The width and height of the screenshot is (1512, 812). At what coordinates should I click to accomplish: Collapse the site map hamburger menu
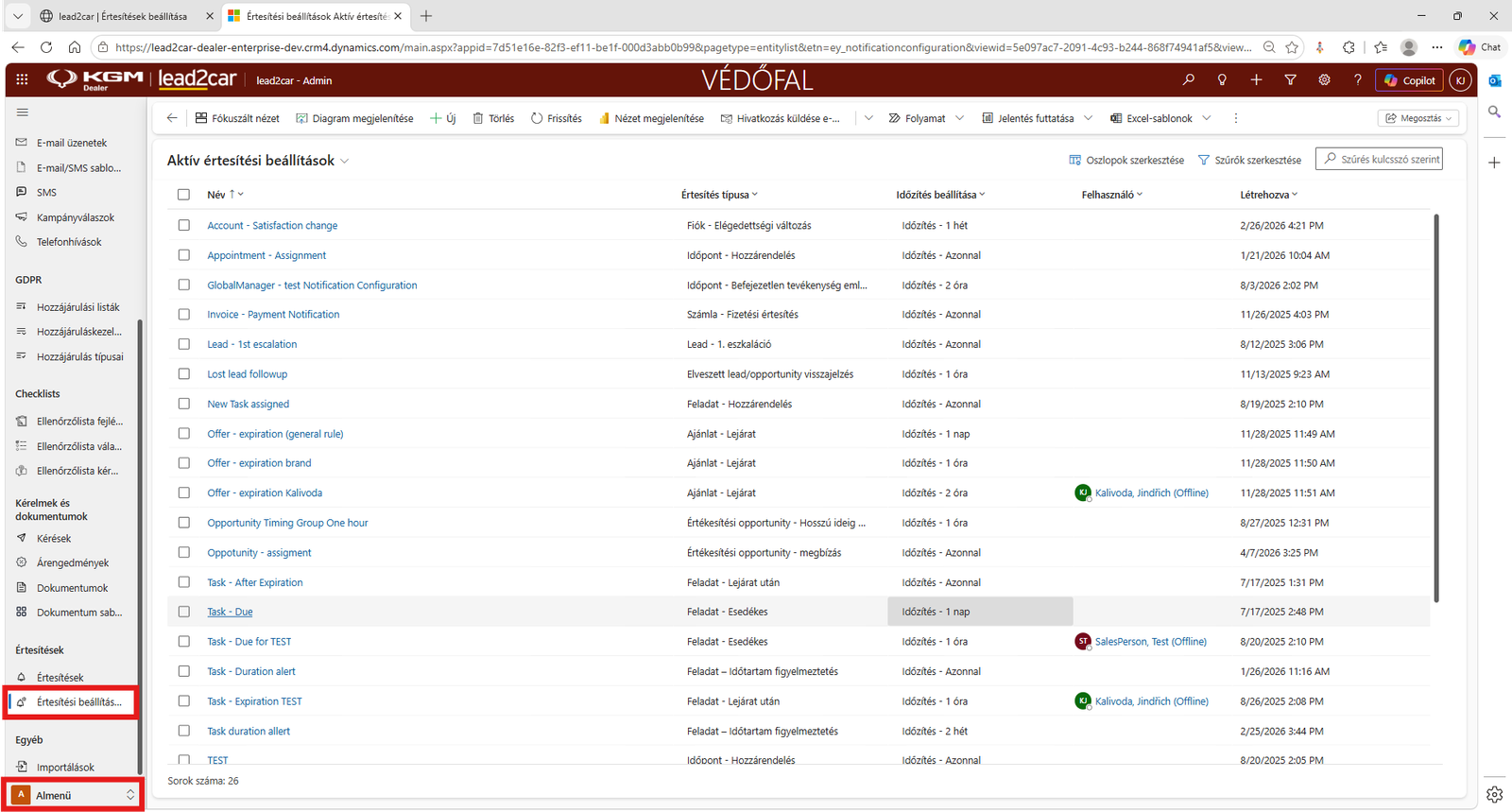23,112
